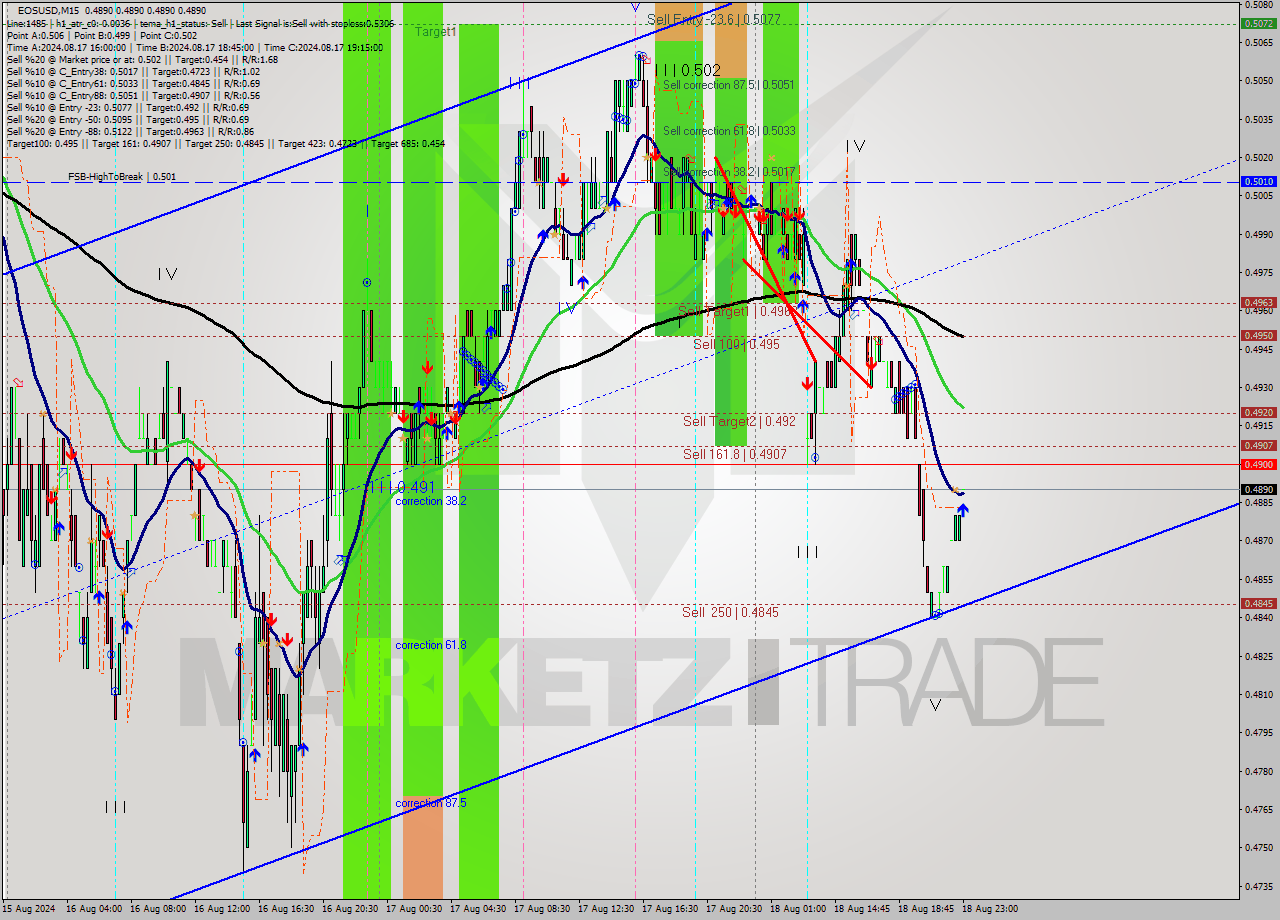Click the 'Target100: 0.495' targets info line
Viewport: 1280px width, 920px height.
click(x=226, y=143)
